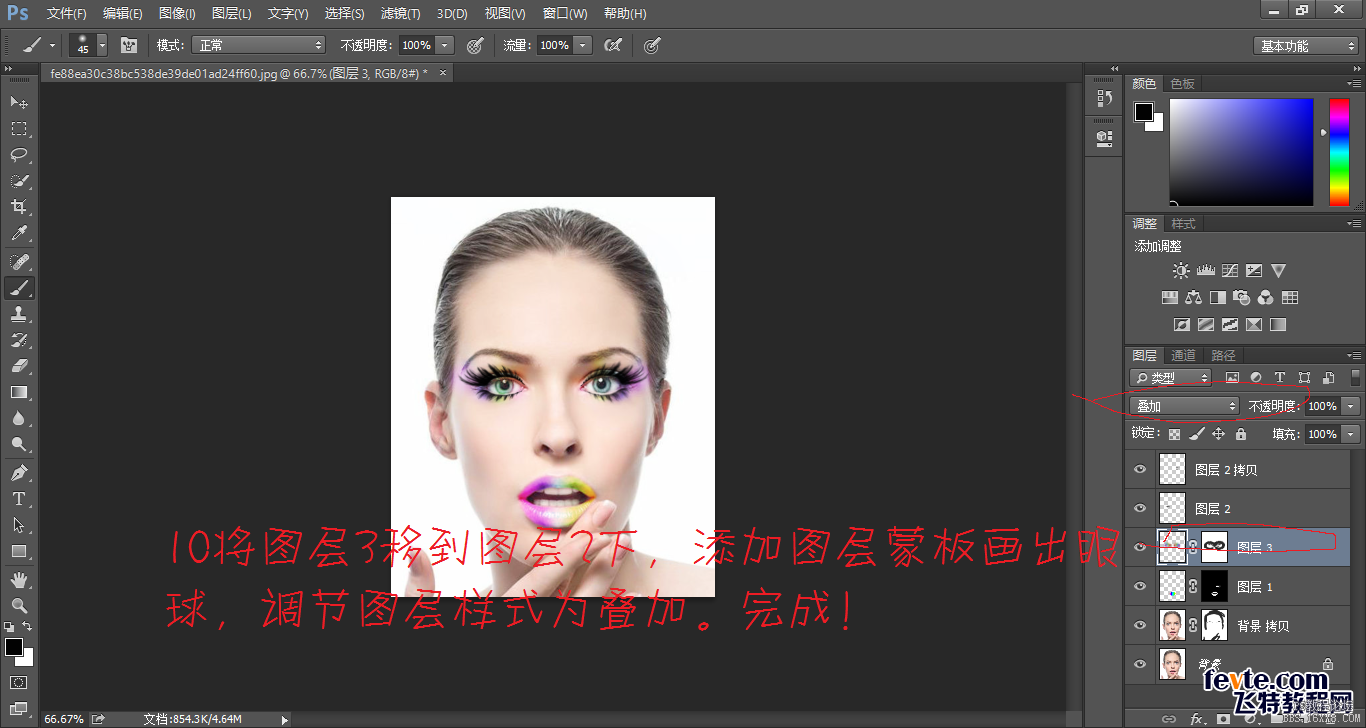Open the status bar document info arrow

[x=284, y=719]
